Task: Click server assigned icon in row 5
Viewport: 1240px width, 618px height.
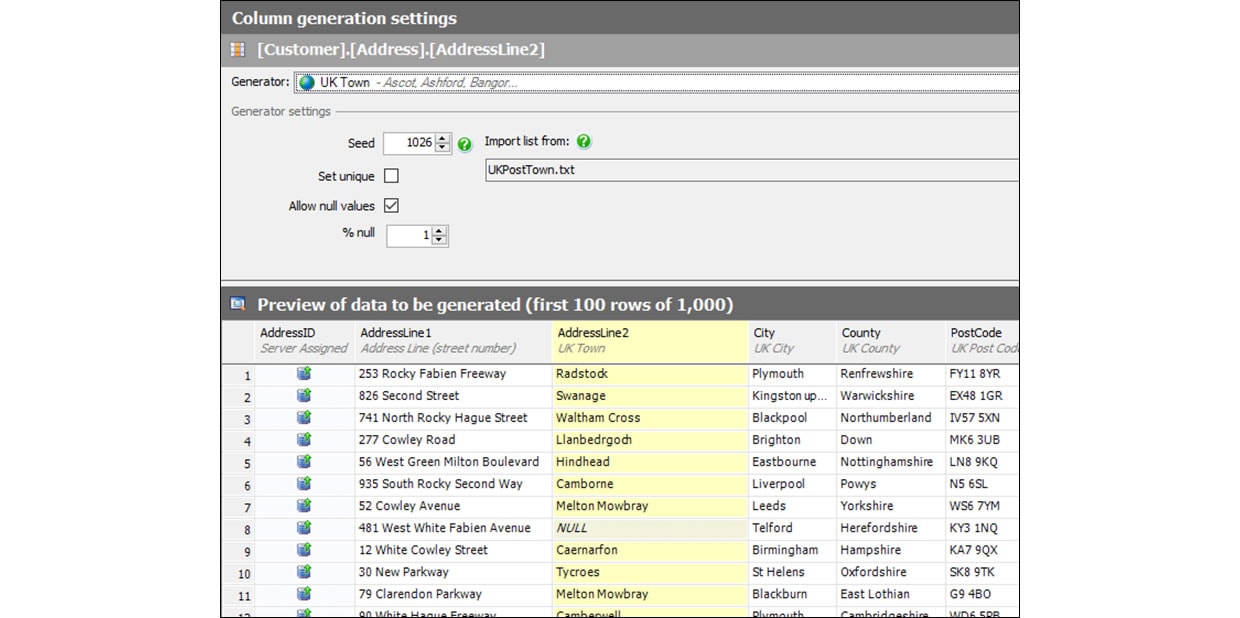Action: (x=304, y=461)
